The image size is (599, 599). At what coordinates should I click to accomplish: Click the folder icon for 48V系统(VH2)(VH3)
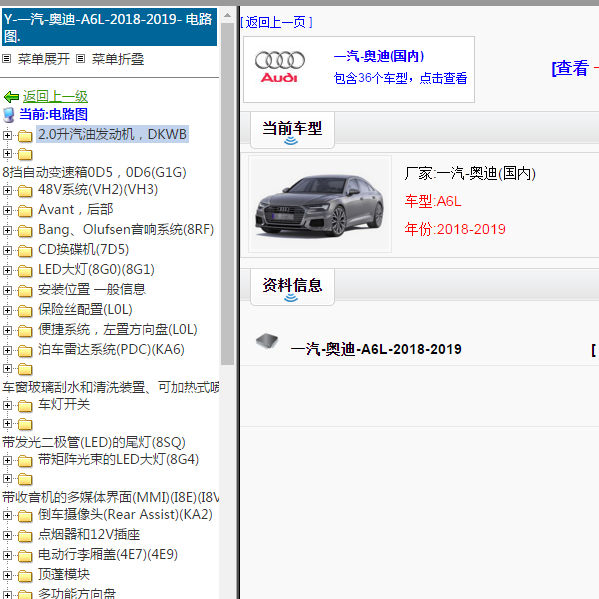pos(25,191)
